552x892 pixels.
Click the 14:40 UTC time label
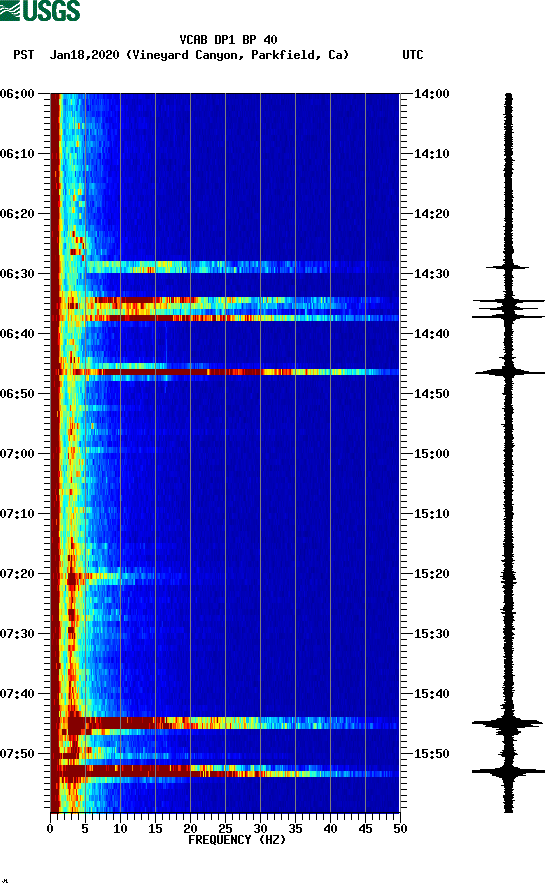431,334
